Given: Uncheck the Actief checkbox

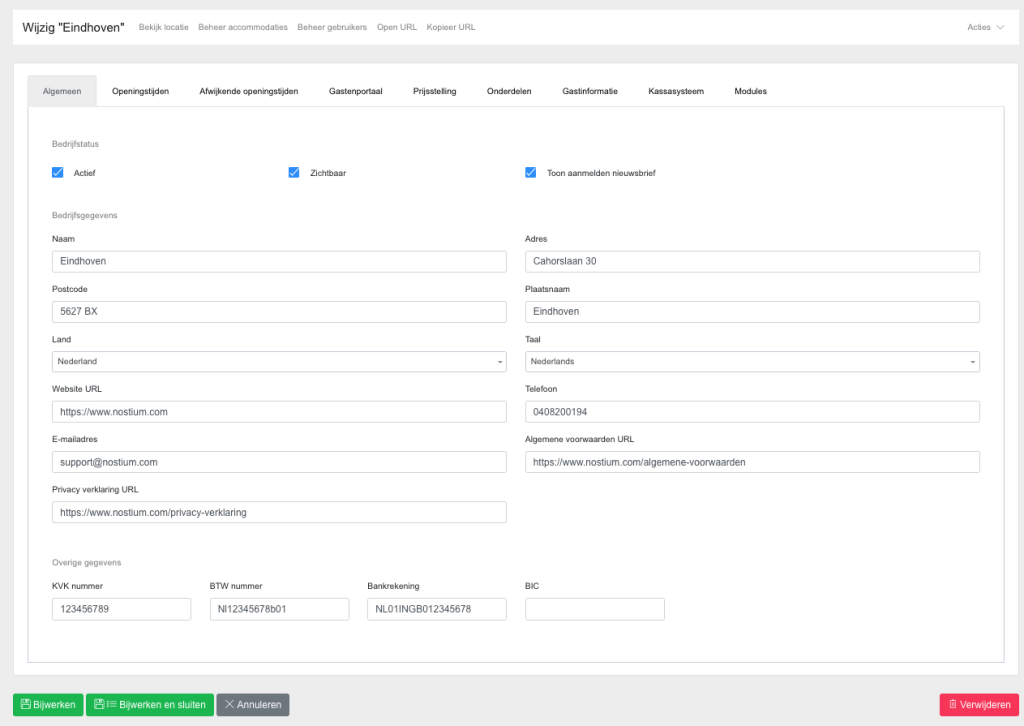Looking at the screenshot, I should click(58, 172).
